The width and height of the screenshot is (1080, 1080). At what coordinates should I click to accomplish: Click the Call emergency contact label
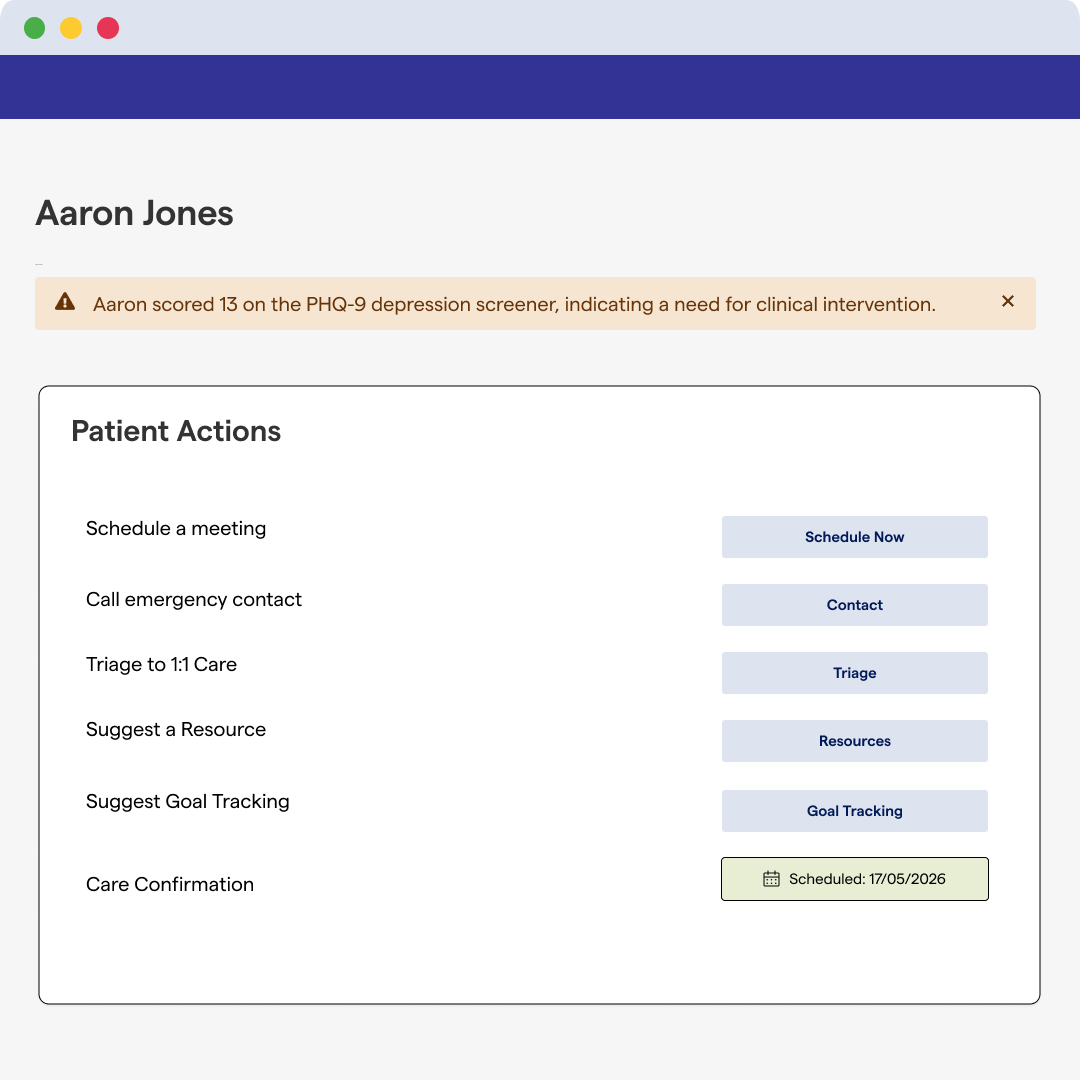tap(194, 599)
